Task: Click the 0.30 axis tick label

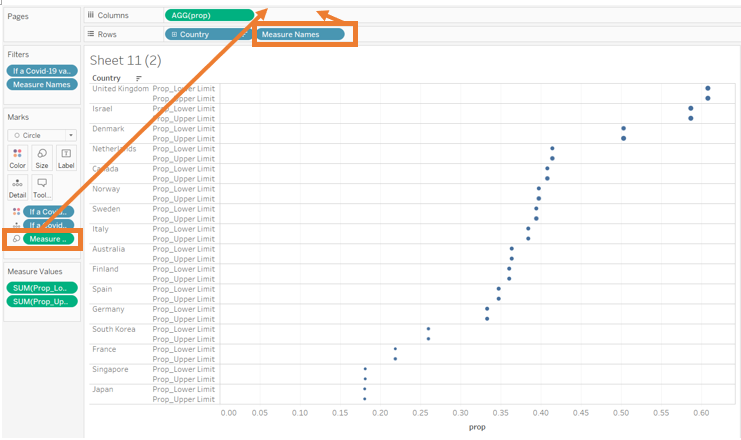Action: (460, 413)
